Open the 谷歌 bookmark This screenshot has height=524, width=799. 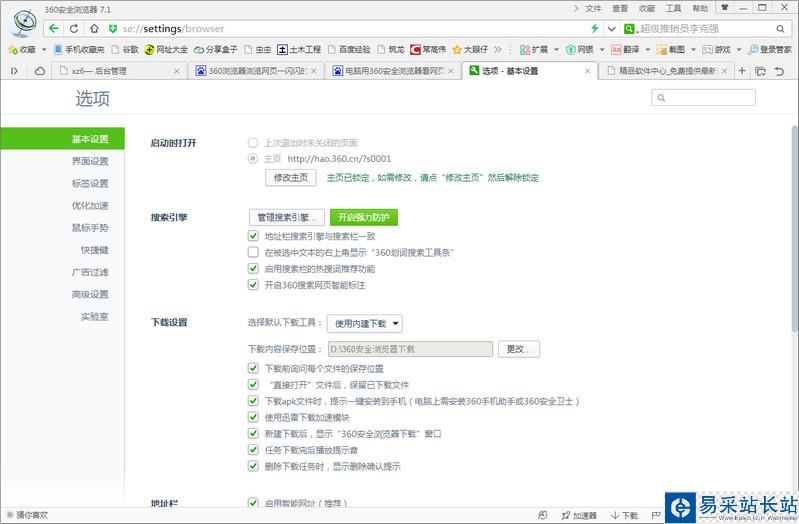pyautogui.click(x=125, y=49)
